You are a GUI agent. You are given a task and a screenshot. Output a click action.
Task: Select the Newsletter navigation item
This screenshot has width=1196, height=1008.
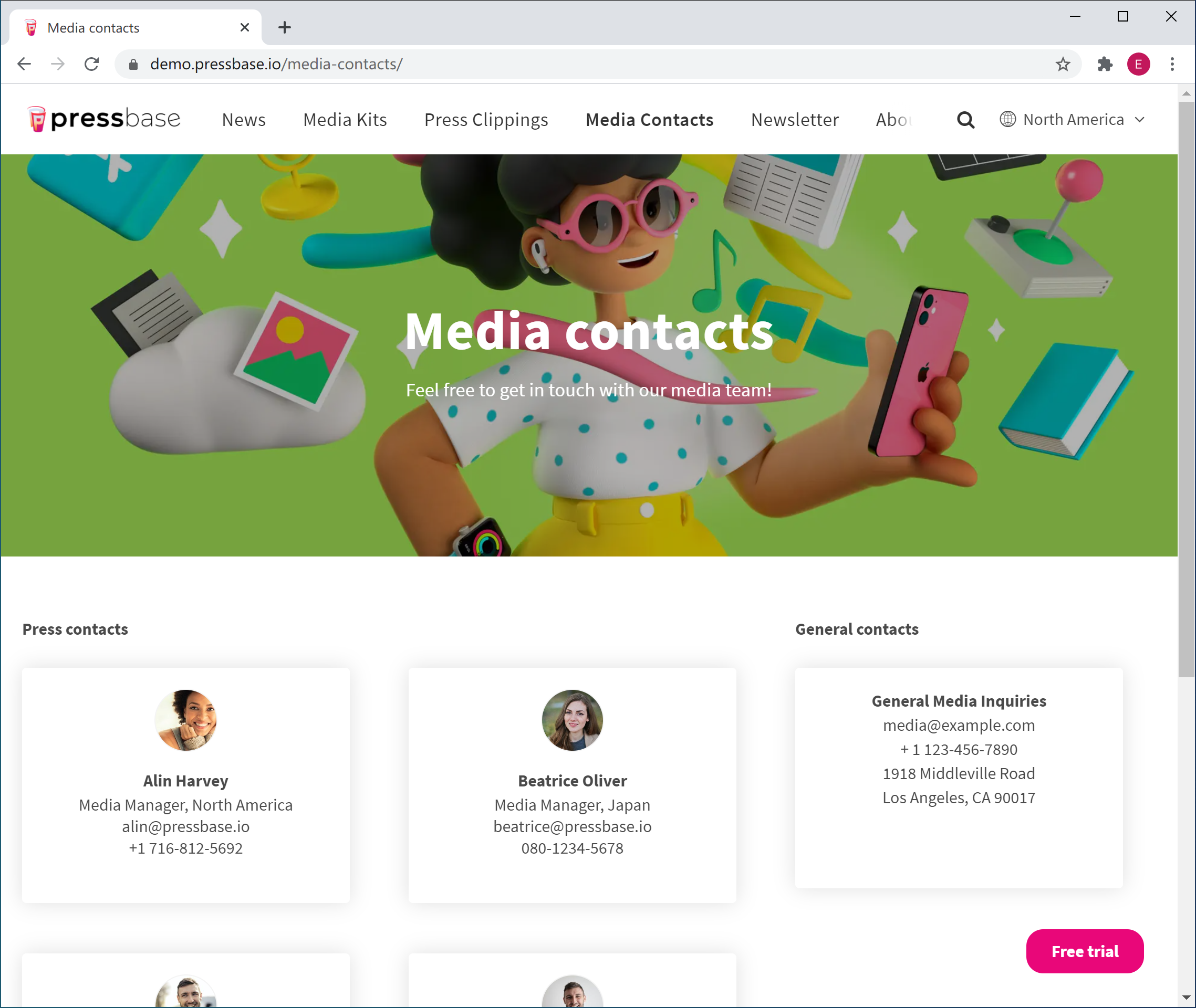pyautogui.click(x=795, y=120)
